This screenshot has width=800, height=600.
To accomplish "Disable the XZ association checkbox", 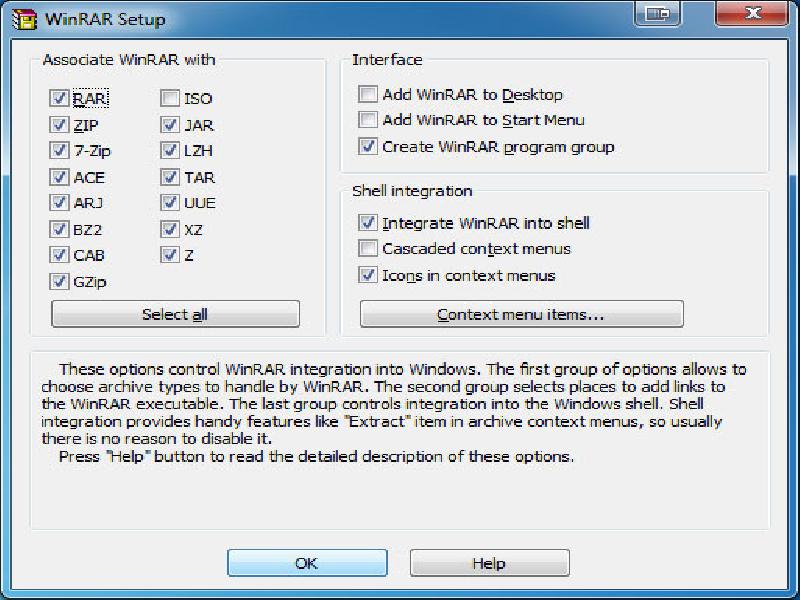I will tap(170, 229).
